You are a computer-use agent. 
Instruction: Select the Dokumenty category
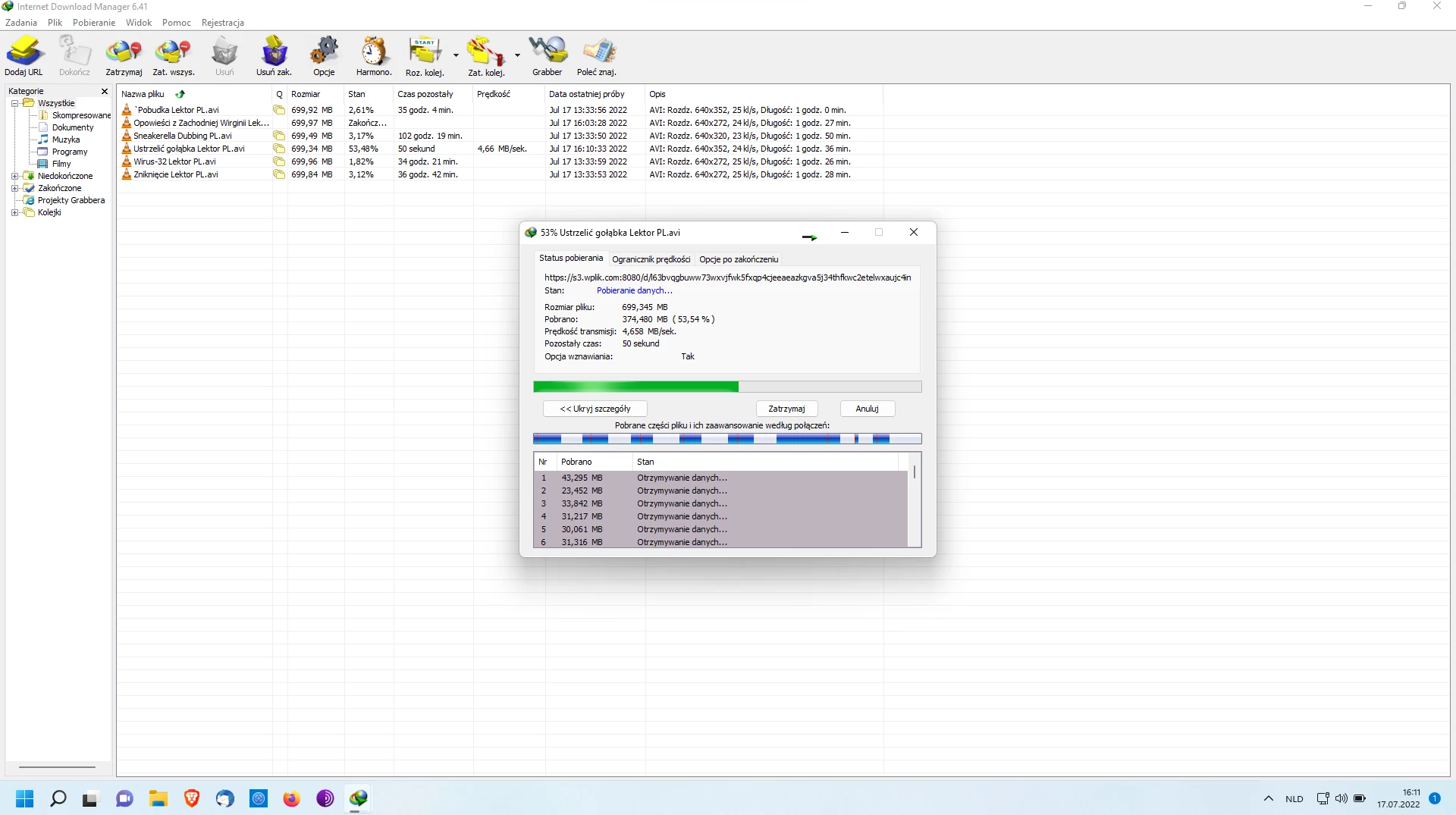tap(73, 127)
